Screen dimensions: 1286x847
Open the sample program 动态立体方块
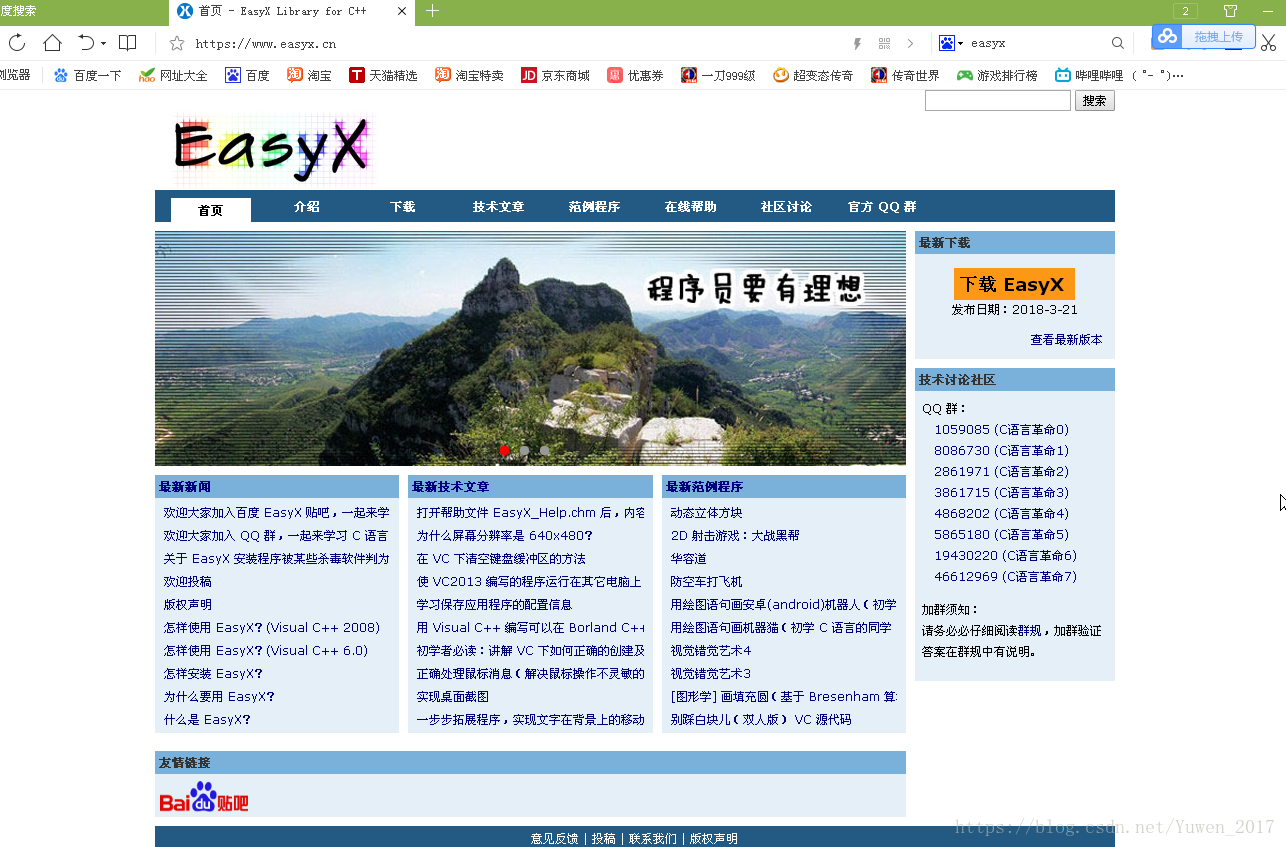pos(706,513)
